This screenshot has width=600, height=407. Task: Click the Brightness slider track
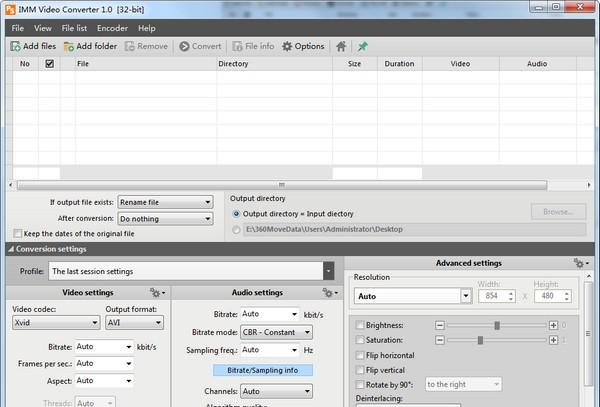pos(496,325)
